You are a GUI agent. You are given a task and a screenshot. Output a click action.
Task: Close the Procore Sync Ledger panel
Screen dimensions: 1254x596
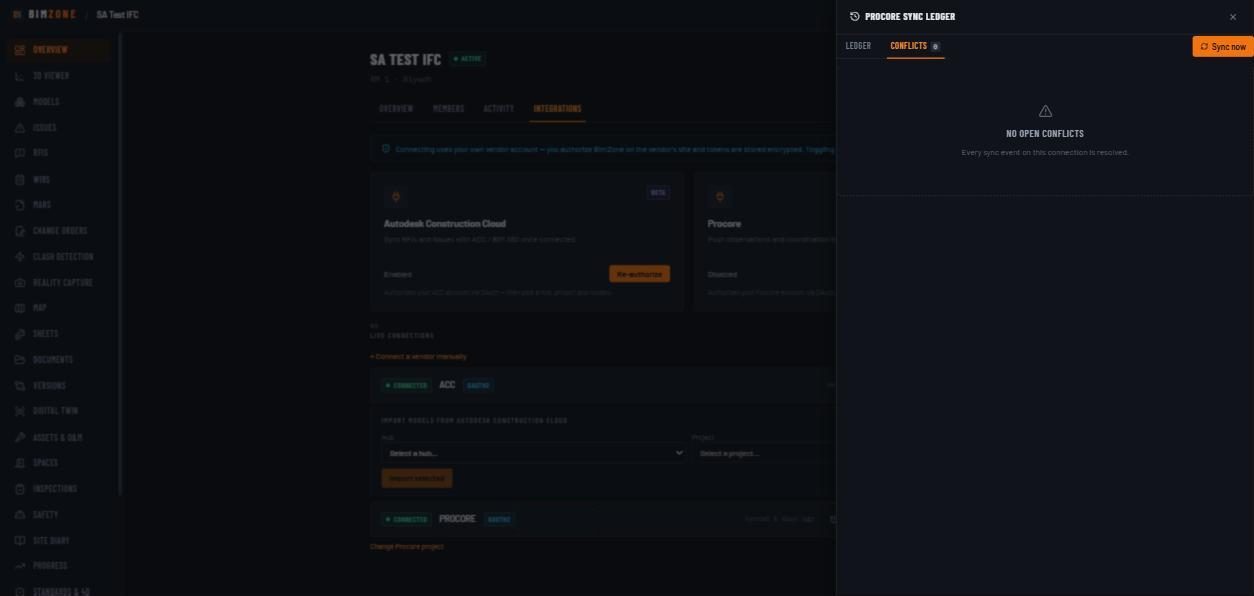click(x=1233, y=17)
